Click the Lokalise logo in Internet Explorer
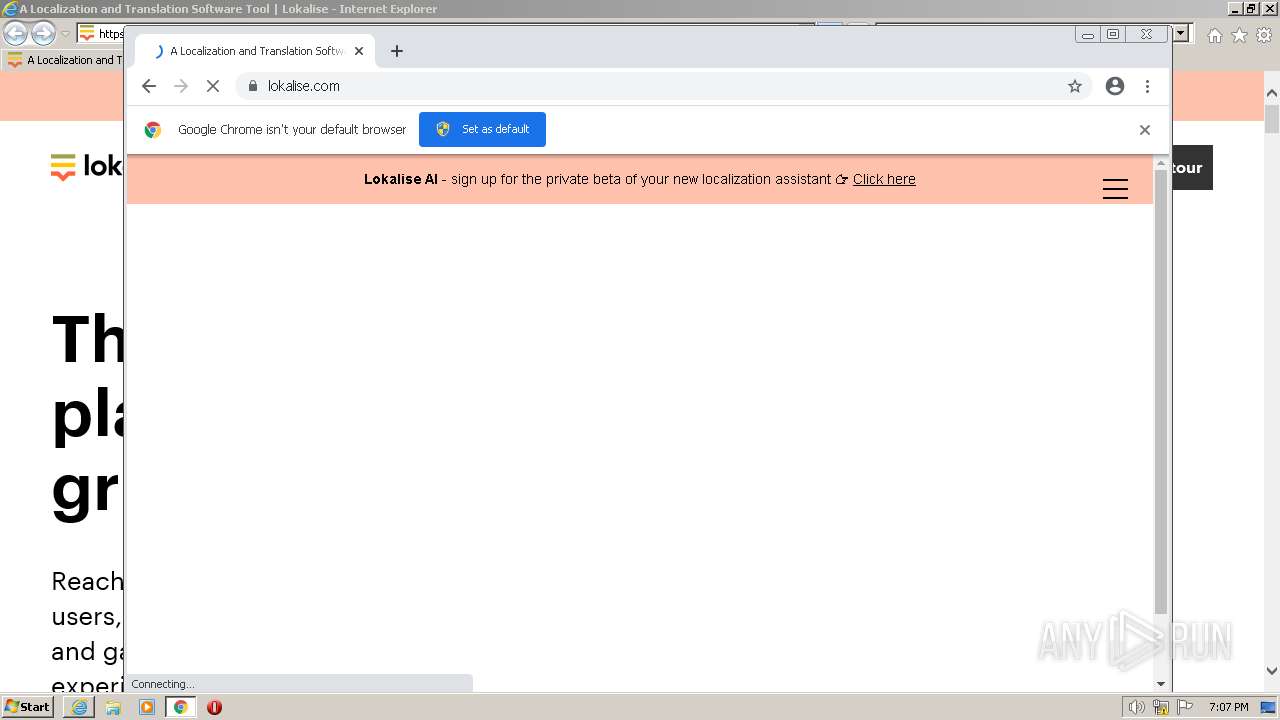Viewport: 1280px width, 720px height. pos(87,167)
